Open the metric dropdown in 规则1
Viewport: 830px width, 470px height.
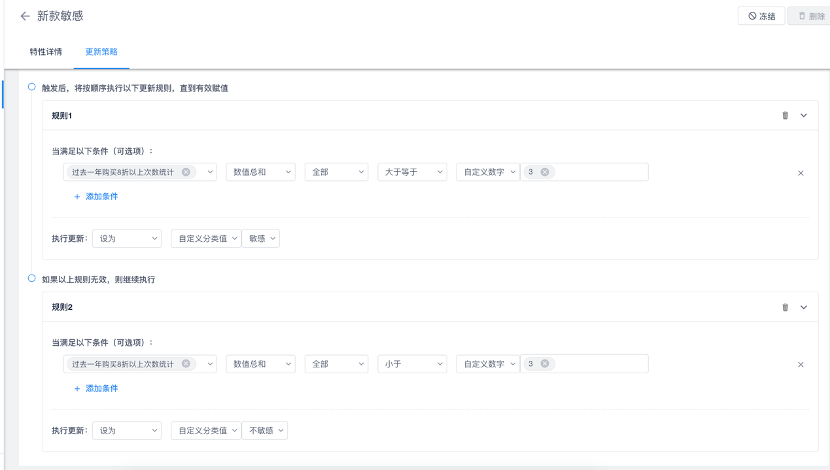click(x=210, y=172)
